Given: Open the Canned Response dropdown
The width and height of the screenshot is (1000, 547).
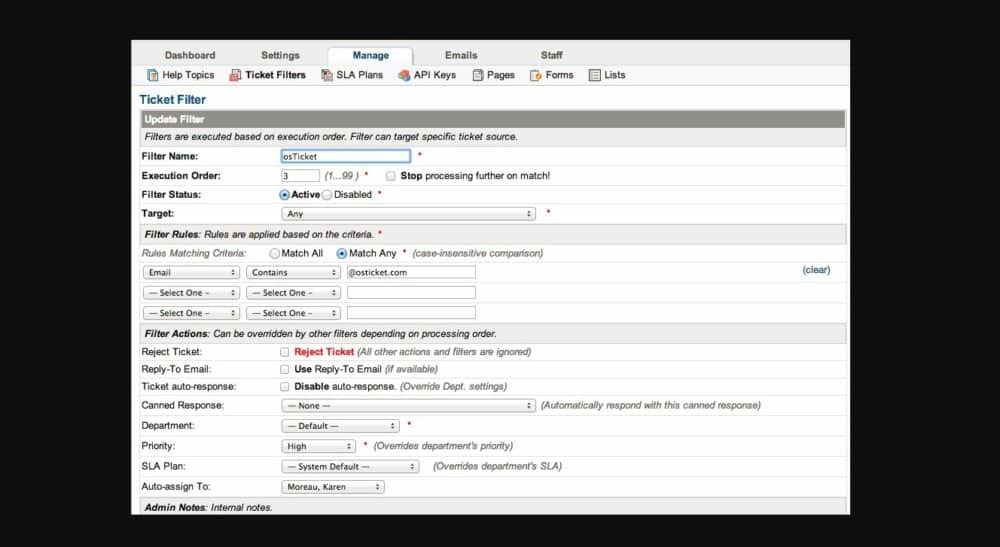Looking at the screenshot, I should 409,406.
